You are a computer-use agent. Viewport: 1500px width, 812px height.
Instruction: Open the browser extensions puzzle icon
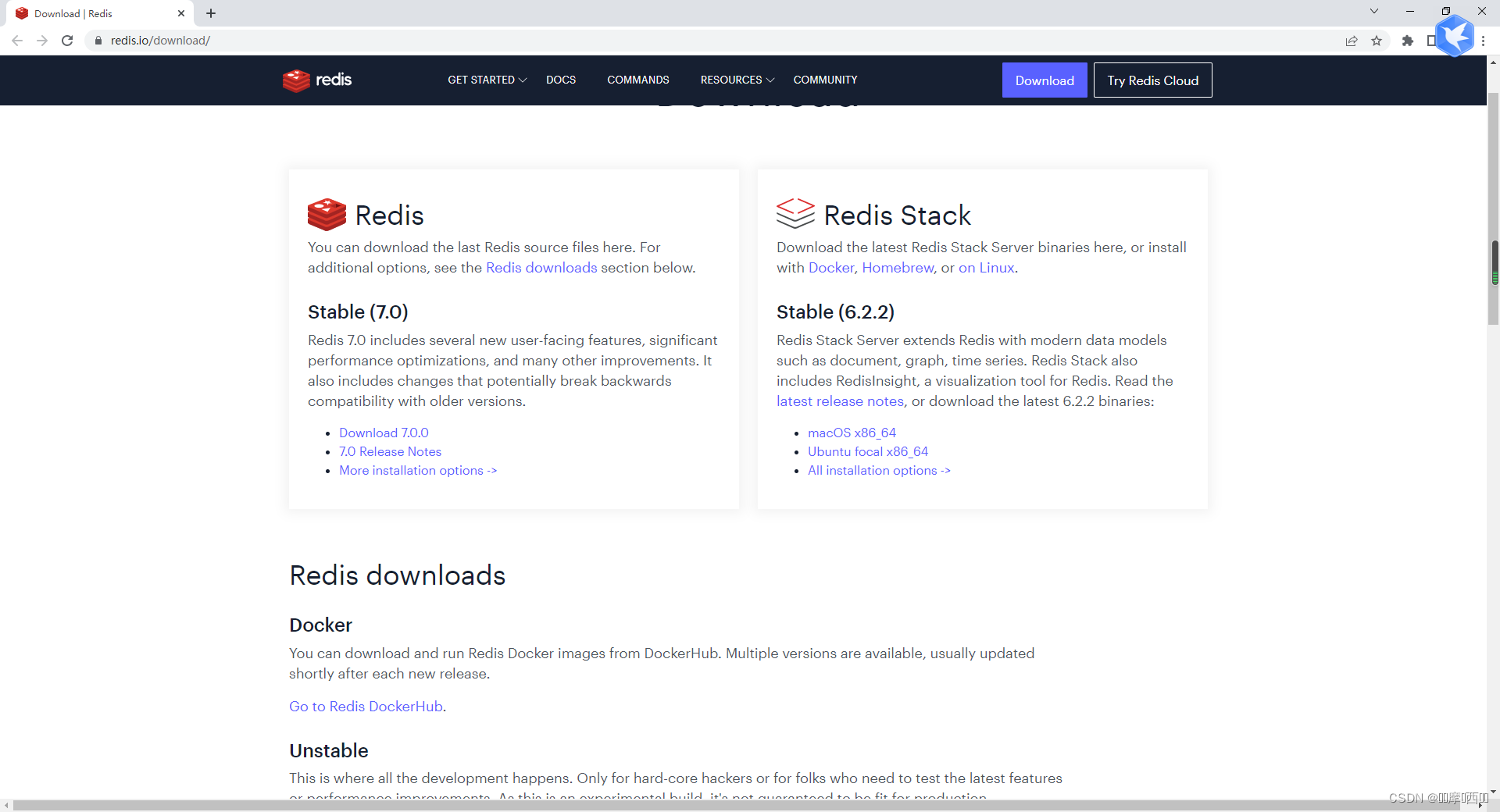[x=1408, y=41]
